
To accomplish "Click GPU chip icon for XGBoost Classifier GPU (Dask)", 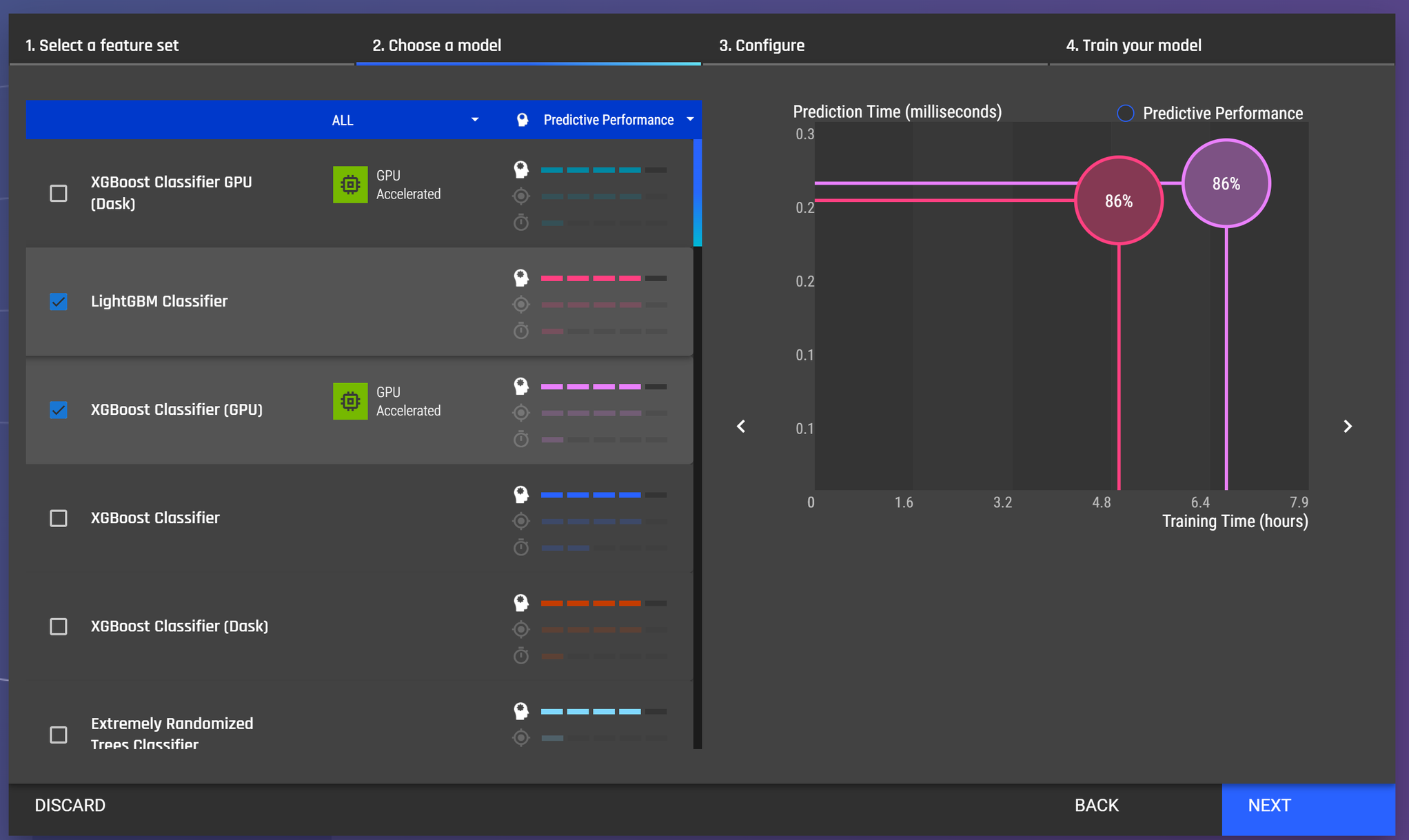I will click(x=350, y=185).
